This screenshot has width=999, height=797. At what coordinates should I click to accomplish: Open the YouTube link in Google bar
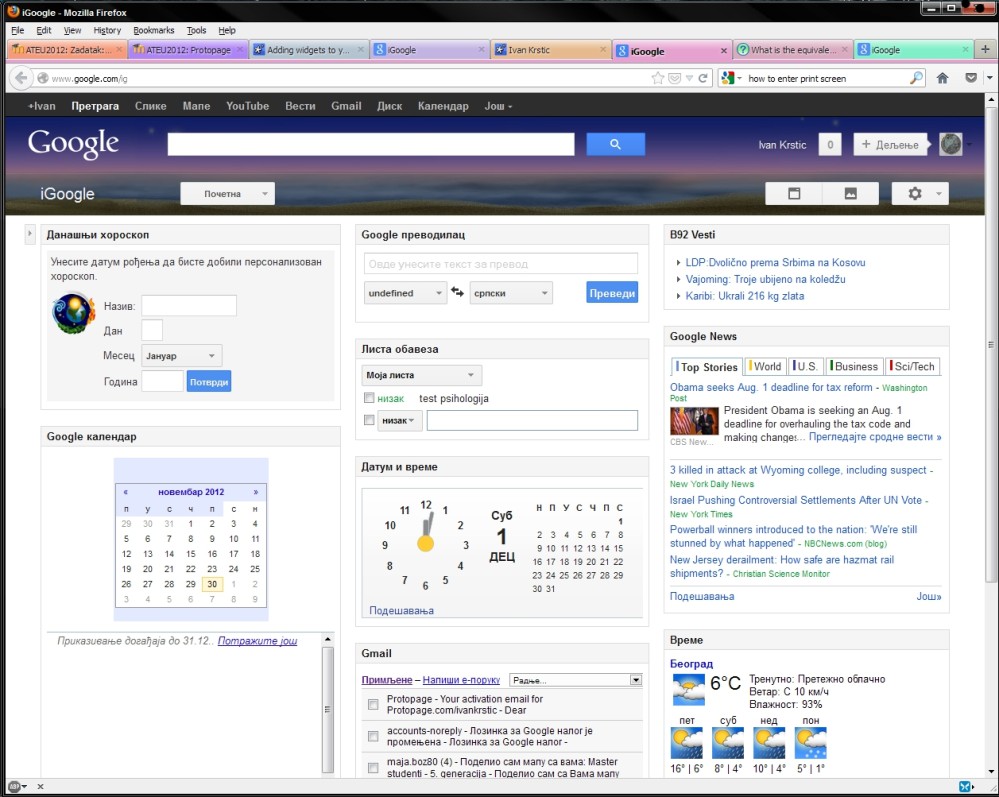tap(247, 106)
